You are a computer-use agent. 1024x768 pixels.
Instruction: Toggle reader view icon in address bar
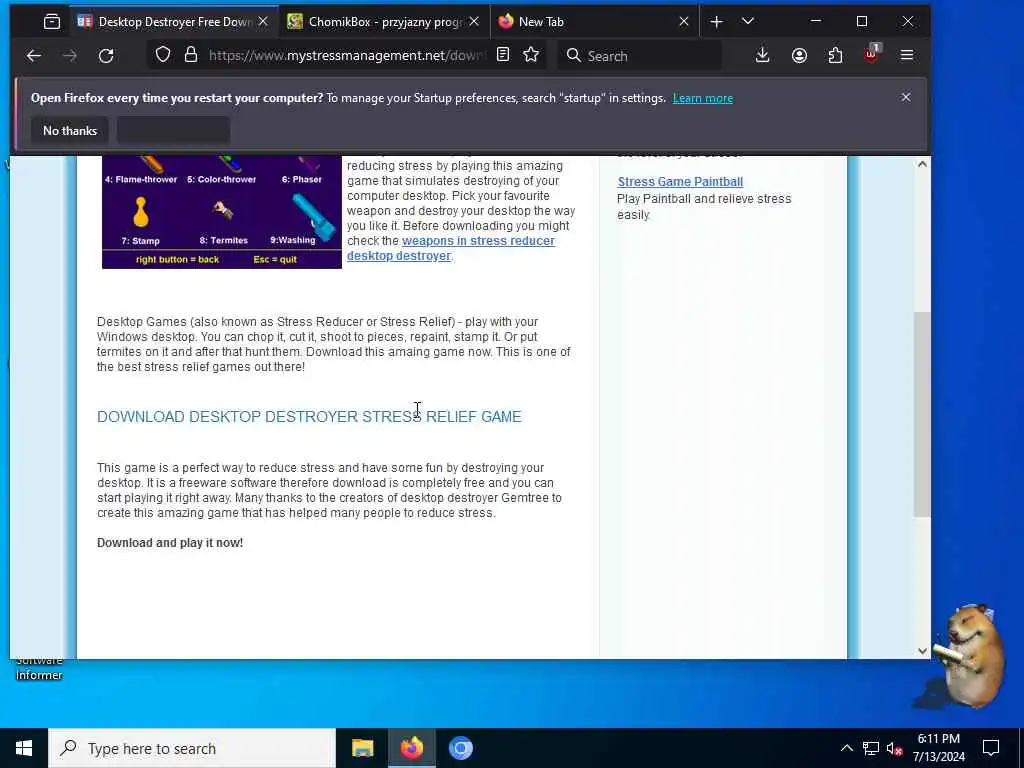coord(502,55)
